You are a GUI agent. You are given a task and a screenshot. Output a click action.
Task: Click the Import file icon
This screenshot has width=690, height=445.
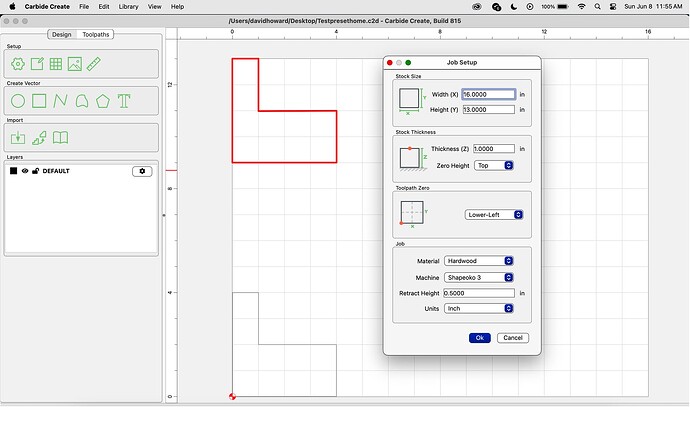point(18,138)
